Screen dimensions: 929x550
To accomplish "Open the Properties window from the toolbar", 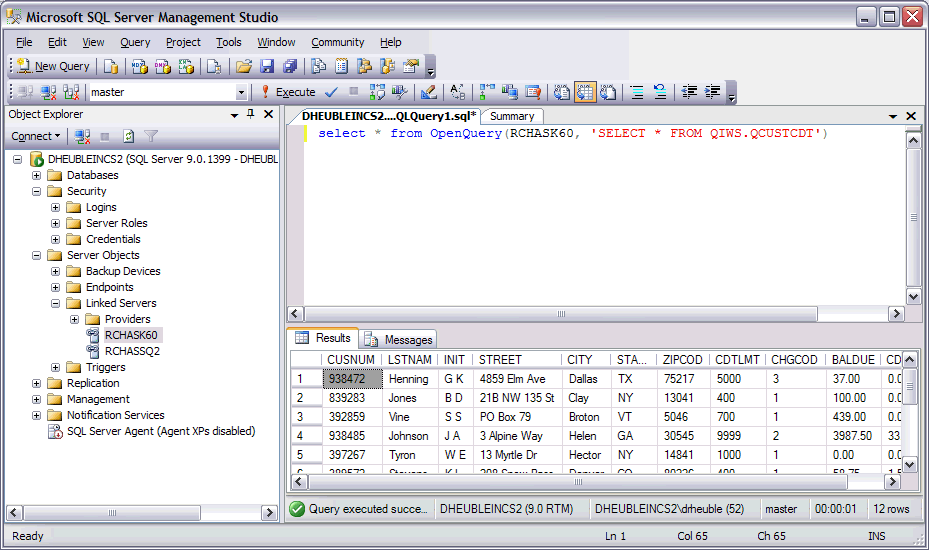I will 411,66.
